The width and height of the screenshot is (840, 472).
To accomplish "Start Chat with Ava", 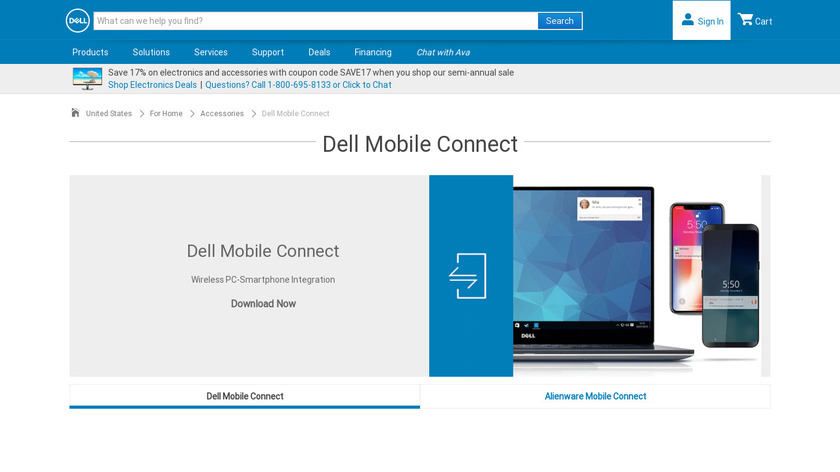I will (x=443, y=53).
